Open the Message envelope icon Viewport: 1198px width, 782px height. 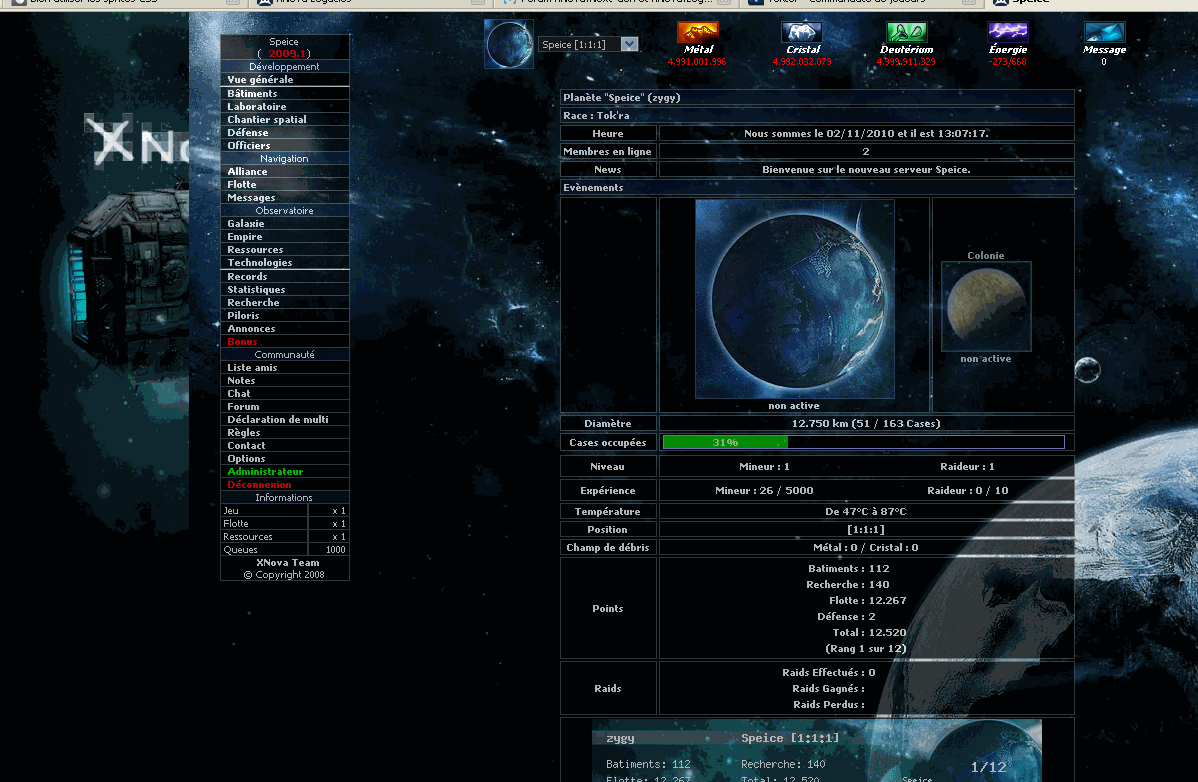[x=1104, y=32]
